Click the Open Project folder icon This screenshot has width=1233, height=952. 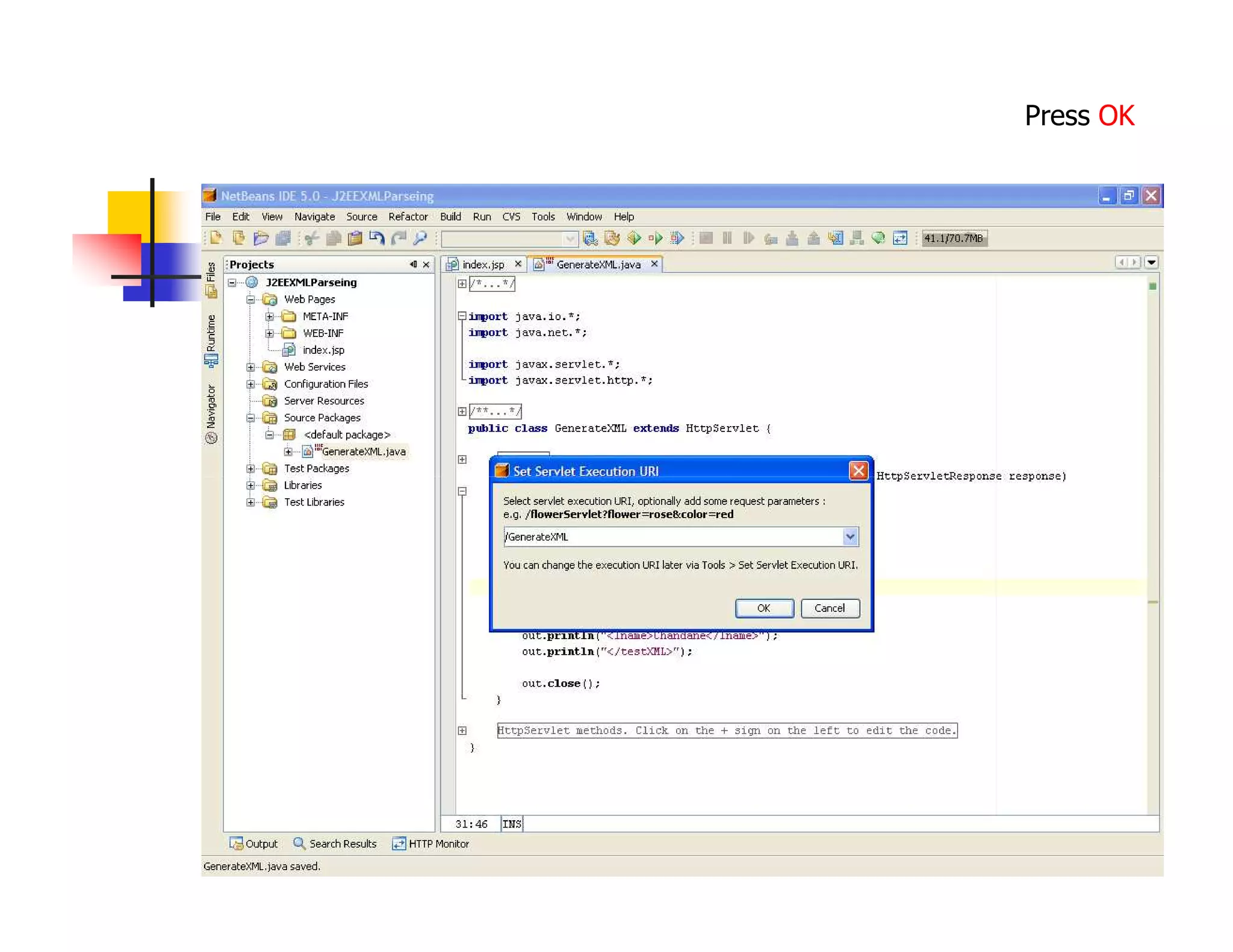pyautogui.click(x=261, y=238)
